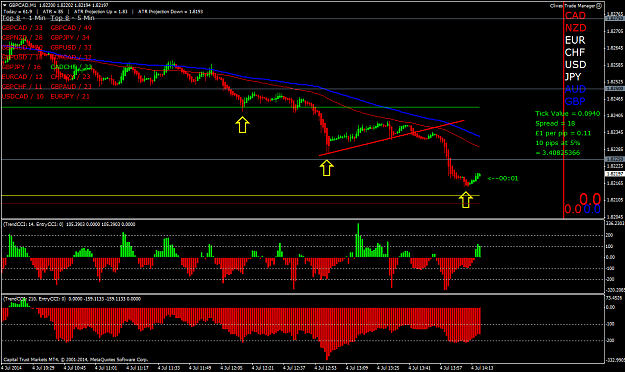Image resolution: width=625 pixels, height=372 pixels.
Task: Click the white USD currency label
Action: point(576,65)
